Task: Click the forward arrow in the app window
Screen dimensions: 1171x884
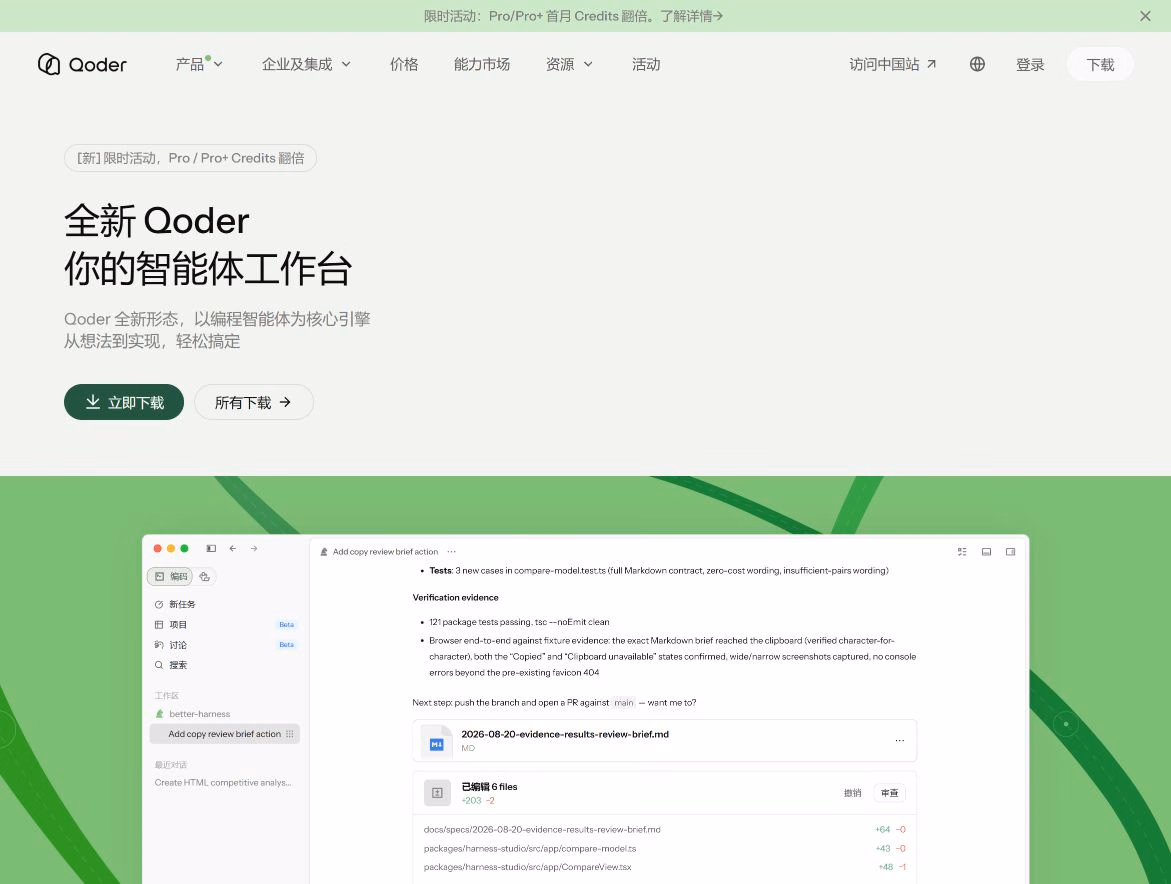Action: click(254, 549)
